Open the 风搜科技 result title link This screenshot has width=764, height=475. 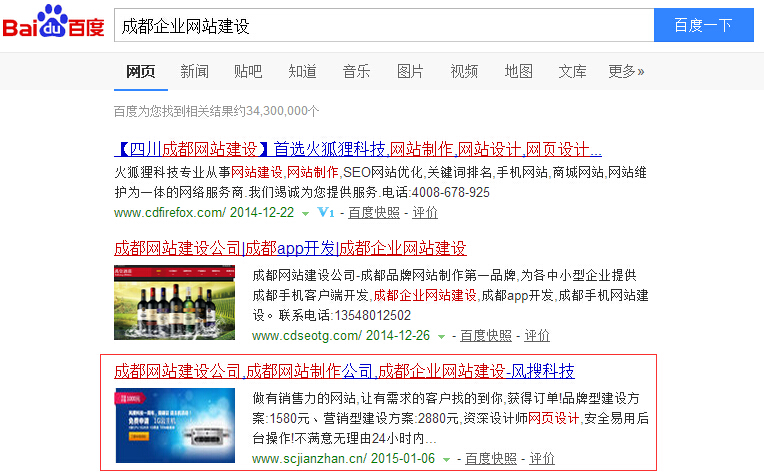(344, 372)
